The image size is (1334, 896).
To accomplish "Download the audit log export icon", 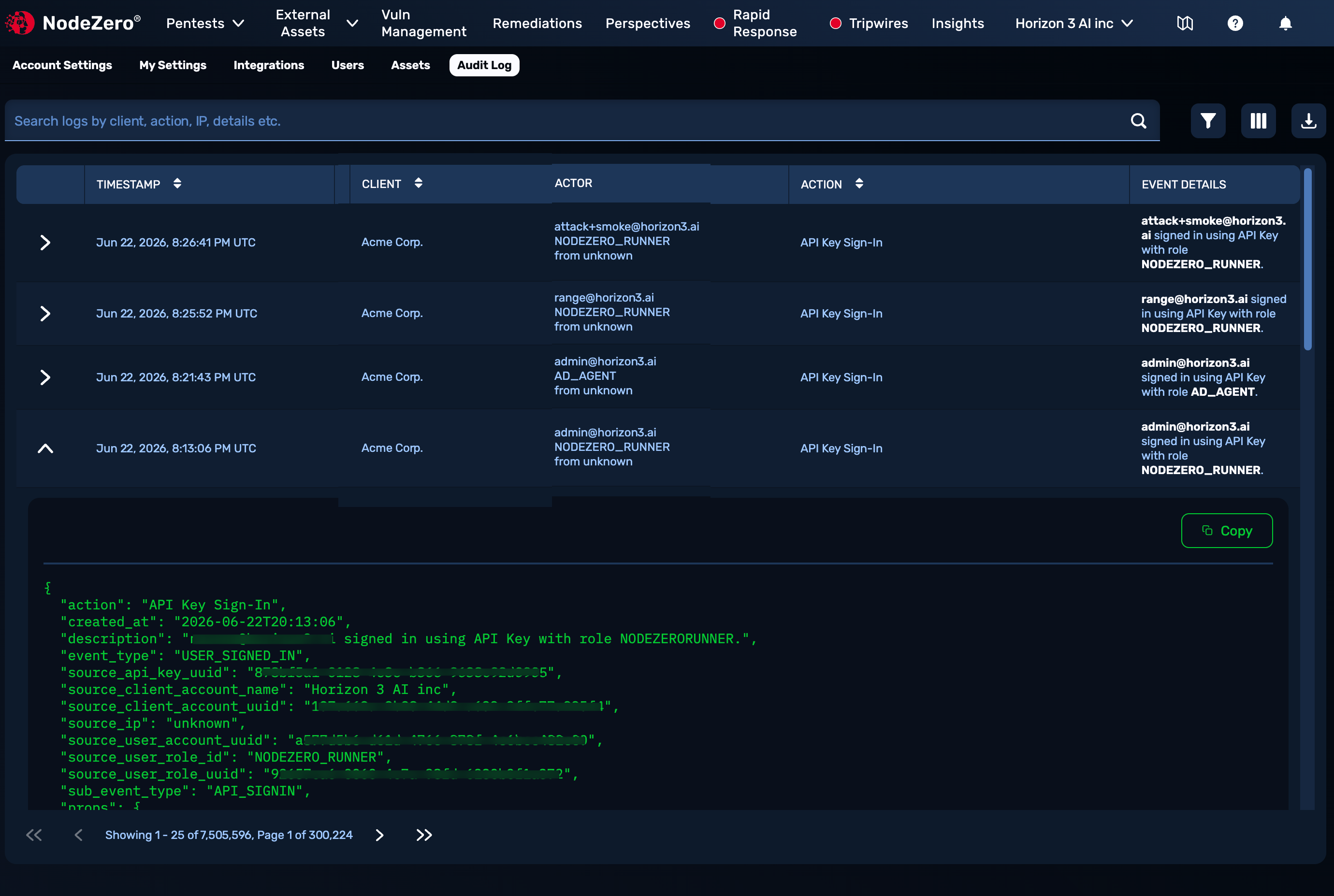I will [x=1308, y=121].
